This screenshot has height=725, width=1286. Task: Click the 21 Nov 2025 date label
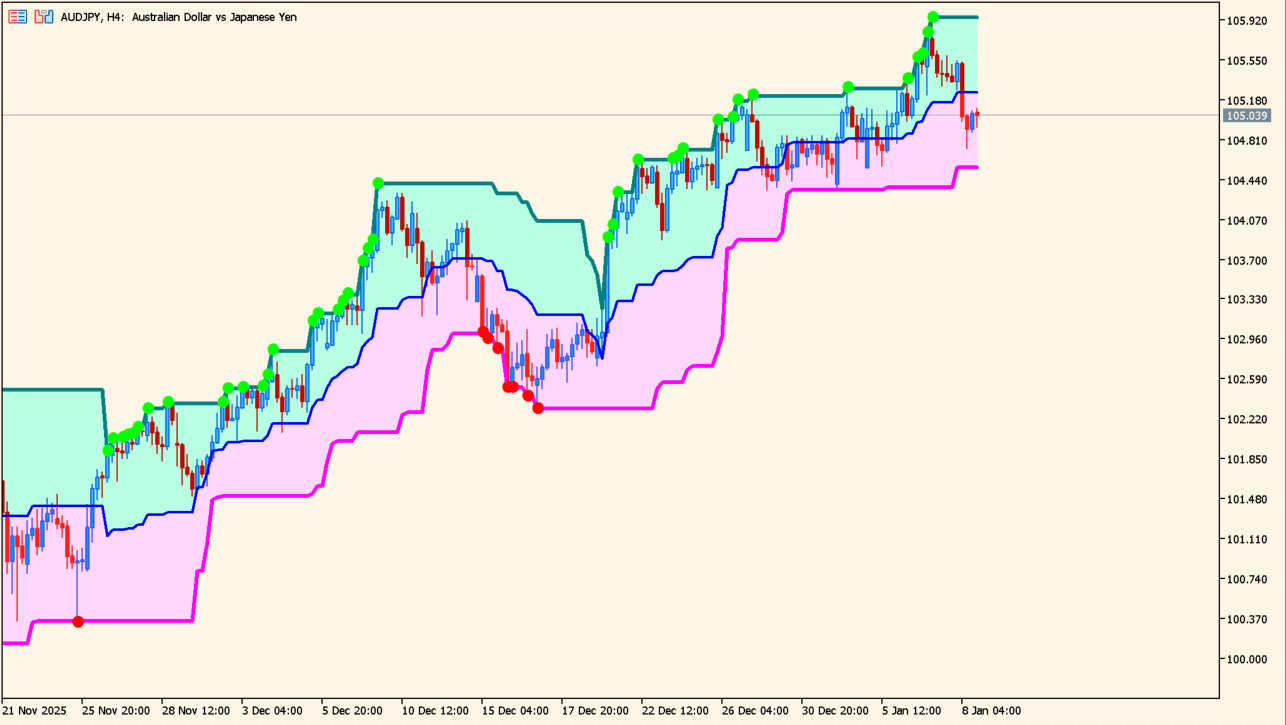pos(34,711)
